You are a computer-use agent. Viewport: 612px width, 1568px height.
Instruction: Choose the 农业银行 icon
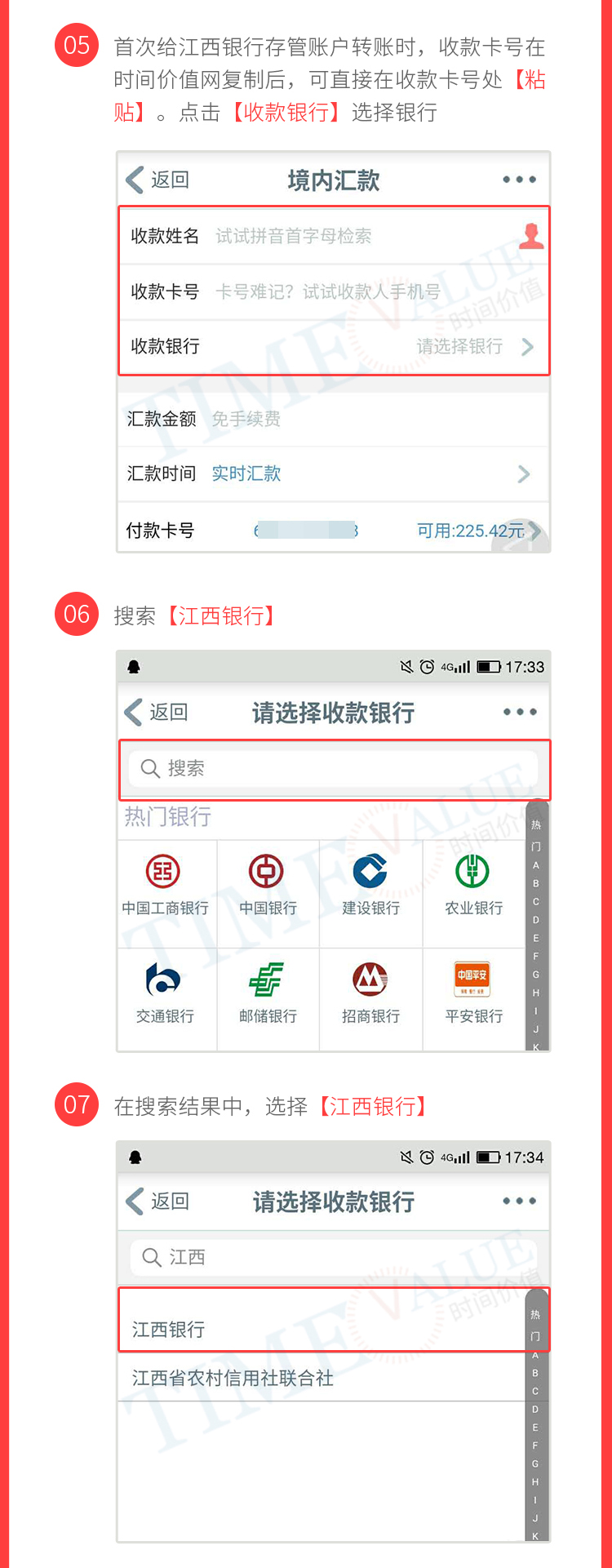coord(472,871)
